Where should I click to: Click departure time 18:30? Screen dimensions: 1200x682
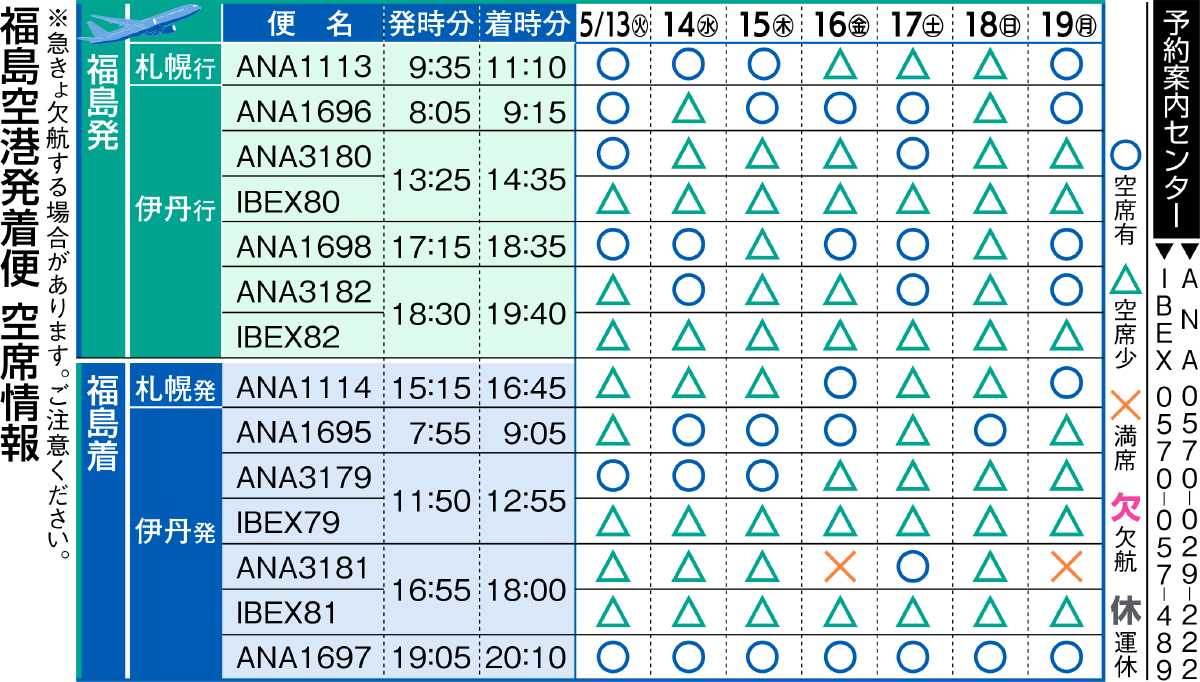430,313
